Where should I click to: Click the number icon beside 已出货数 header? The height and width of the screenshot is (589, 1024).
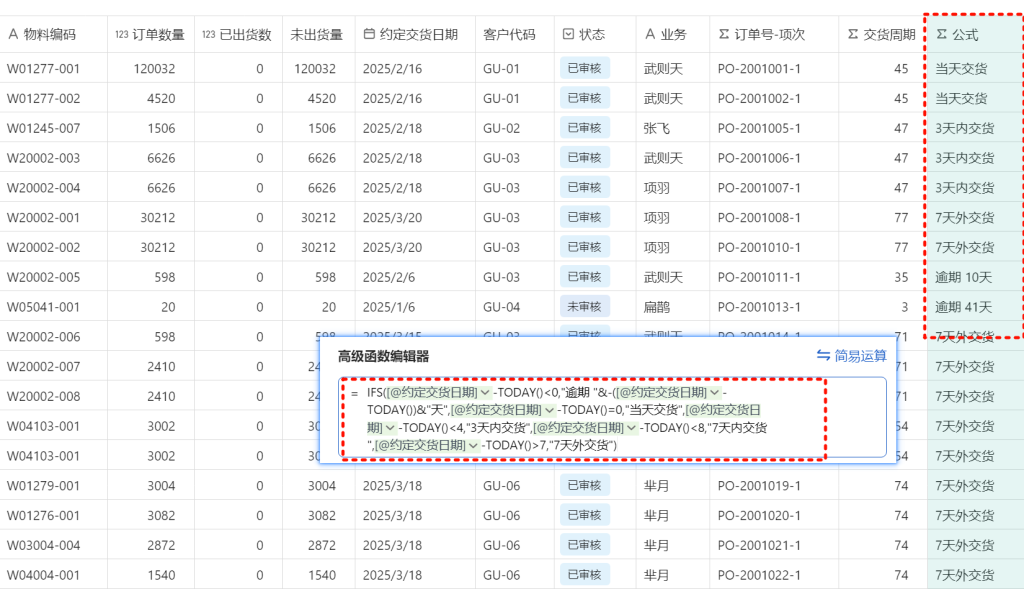(208, 35)
